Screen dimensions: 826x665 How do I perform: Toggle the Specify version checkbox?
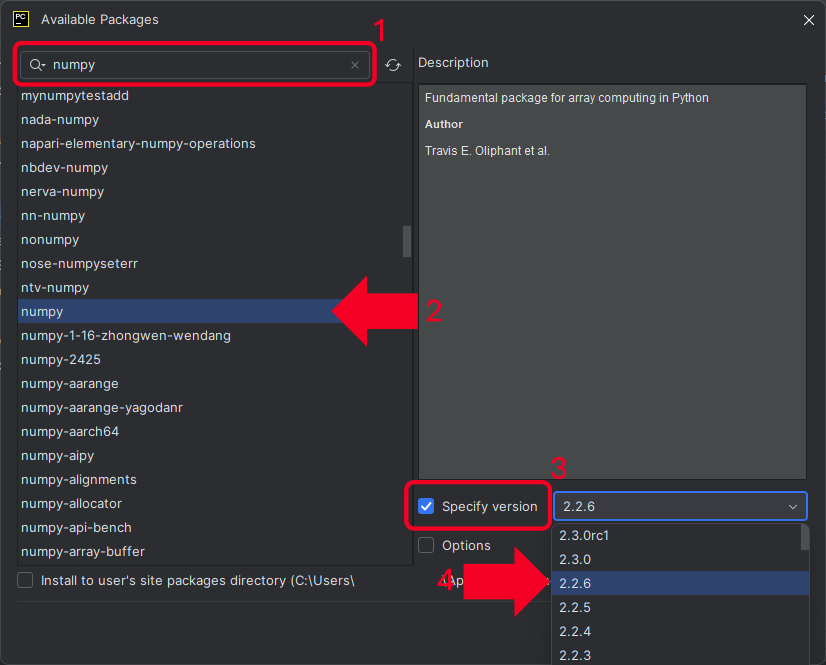[426, 507]
